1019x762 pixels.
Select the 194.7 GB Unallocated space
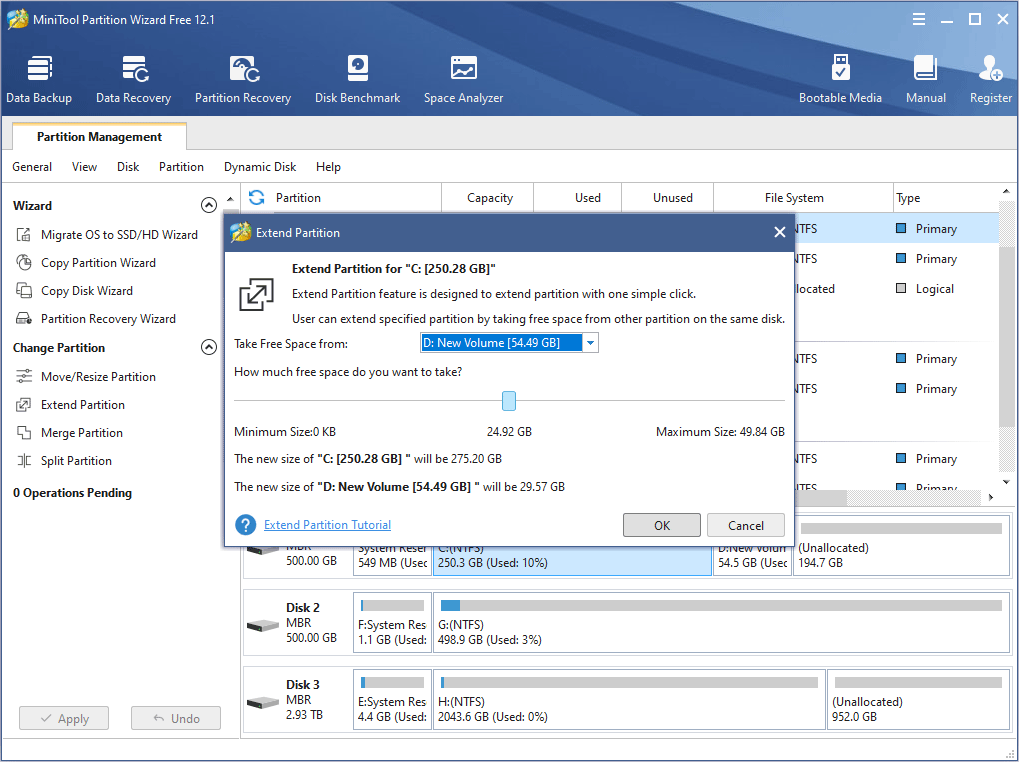tap(901, 548)
